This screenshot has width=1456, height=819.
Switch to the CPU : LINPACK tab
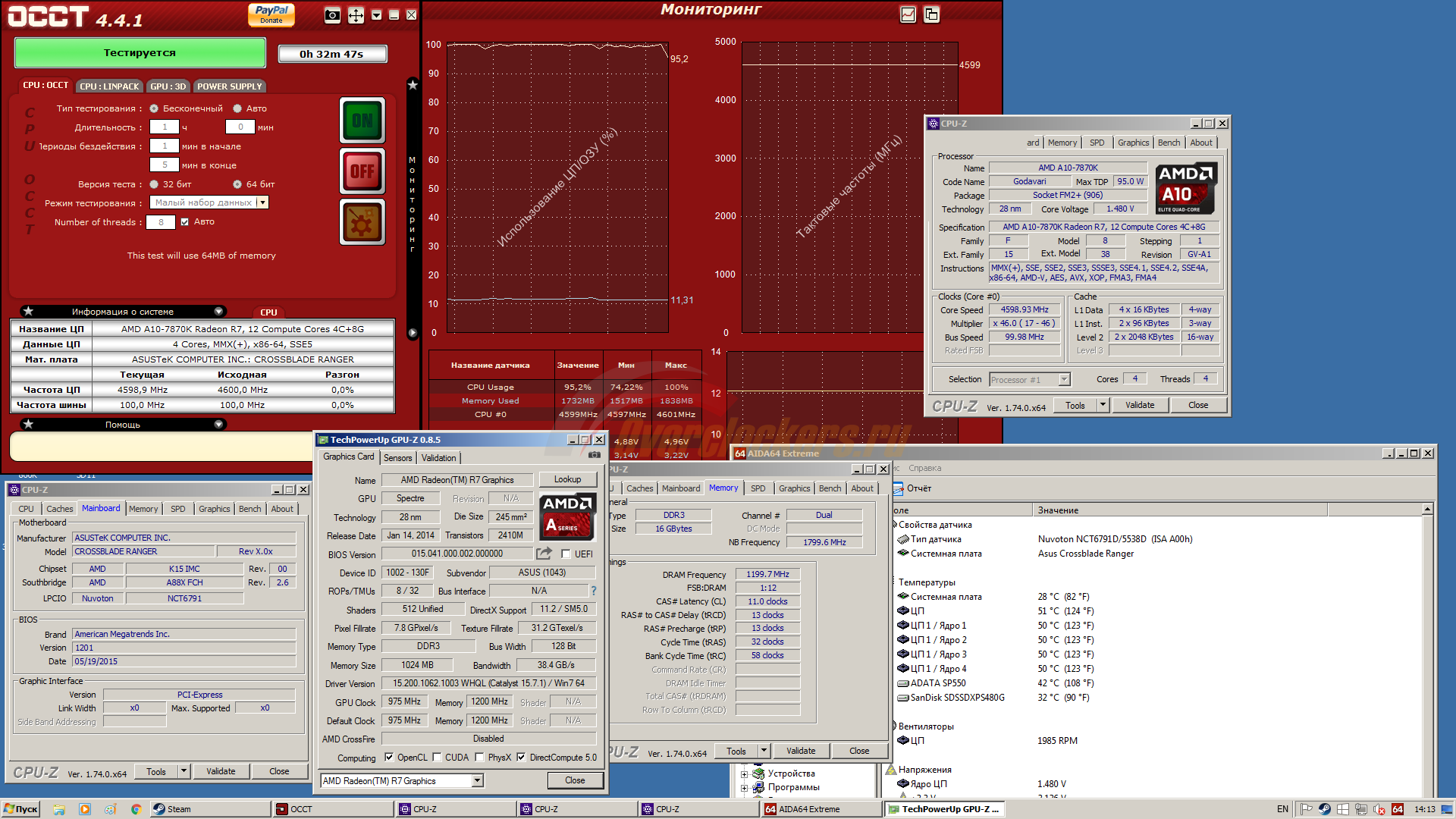pos(109,86)
